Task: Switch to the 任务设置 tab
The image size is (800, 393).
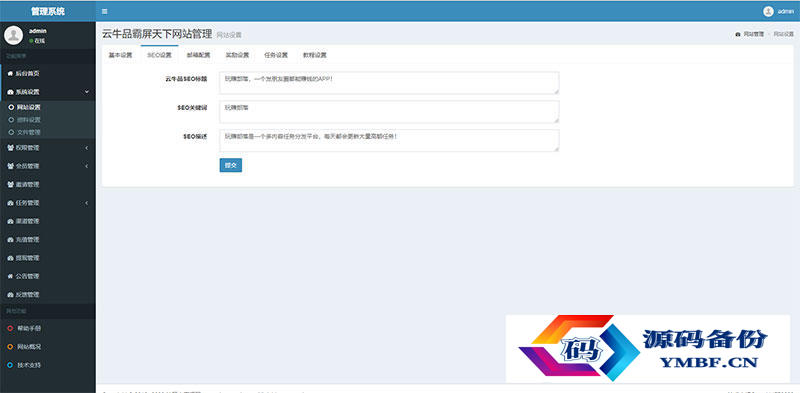Action: [276, 55]
